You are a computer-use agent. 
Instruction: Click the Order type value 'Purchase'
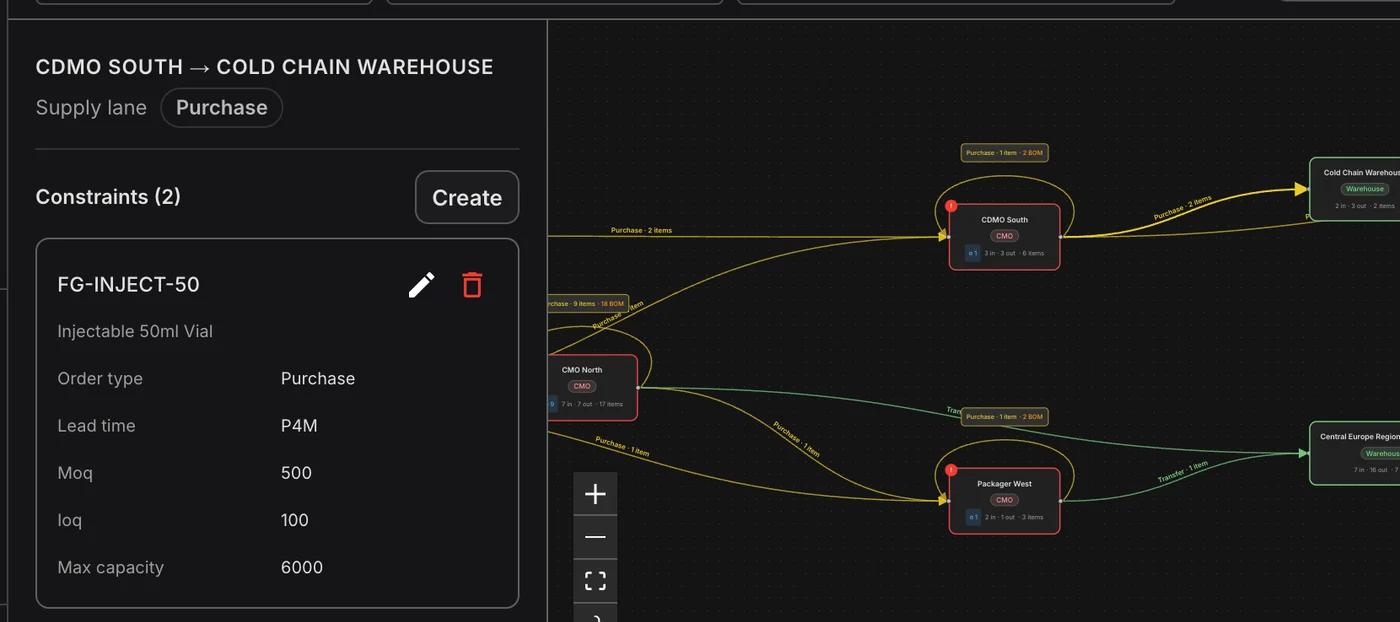[318, 379]
